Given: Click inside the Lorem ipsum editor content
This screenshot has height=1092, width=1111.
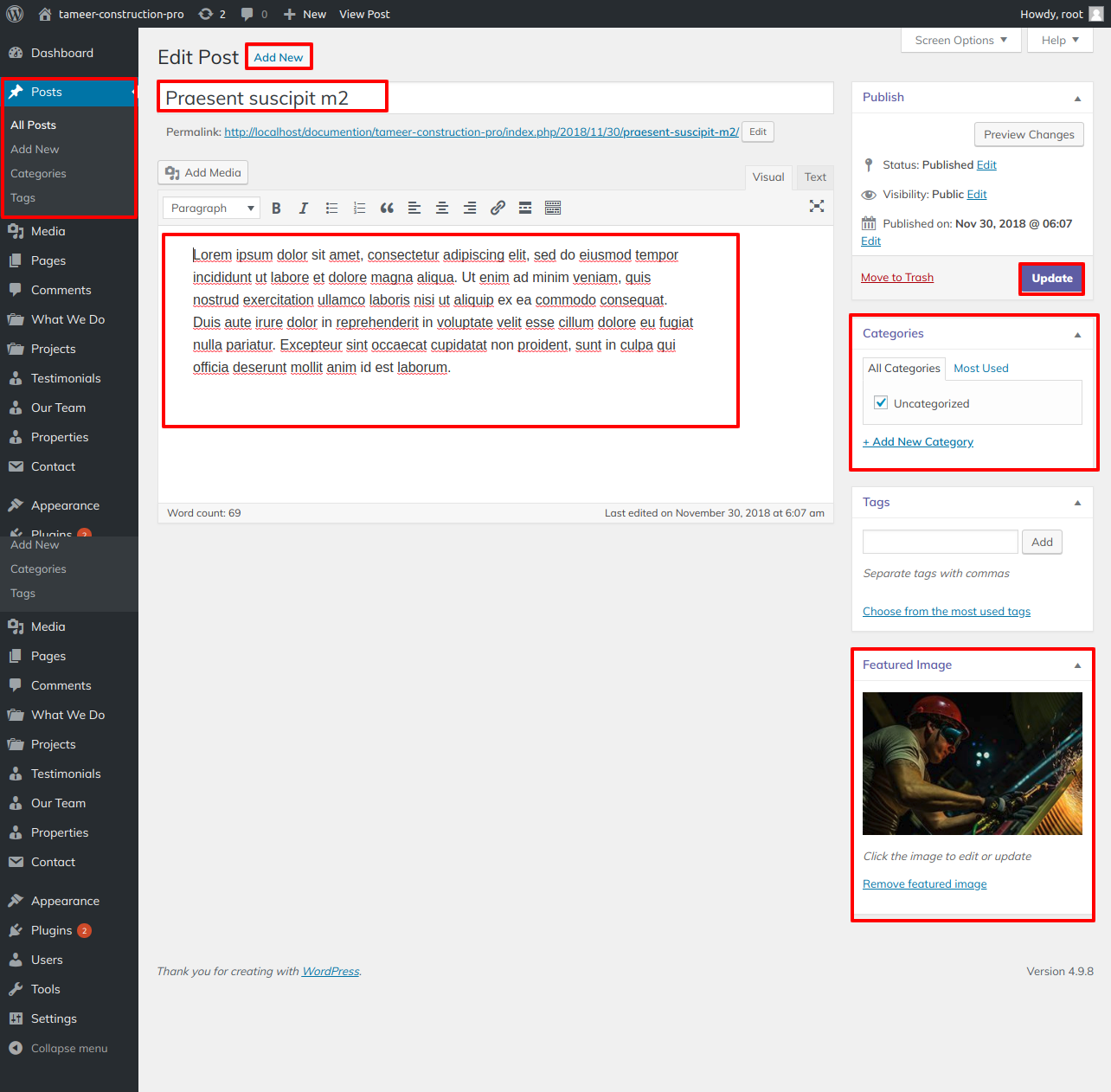Looking at the screenshot, I should click(x=443, y=312).
